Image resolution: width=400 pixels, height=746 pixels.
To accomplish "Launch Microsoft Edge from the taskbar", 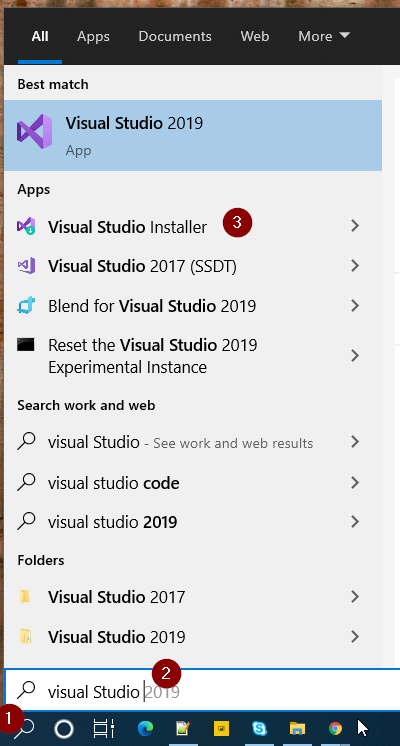I will tap(145, 728).
